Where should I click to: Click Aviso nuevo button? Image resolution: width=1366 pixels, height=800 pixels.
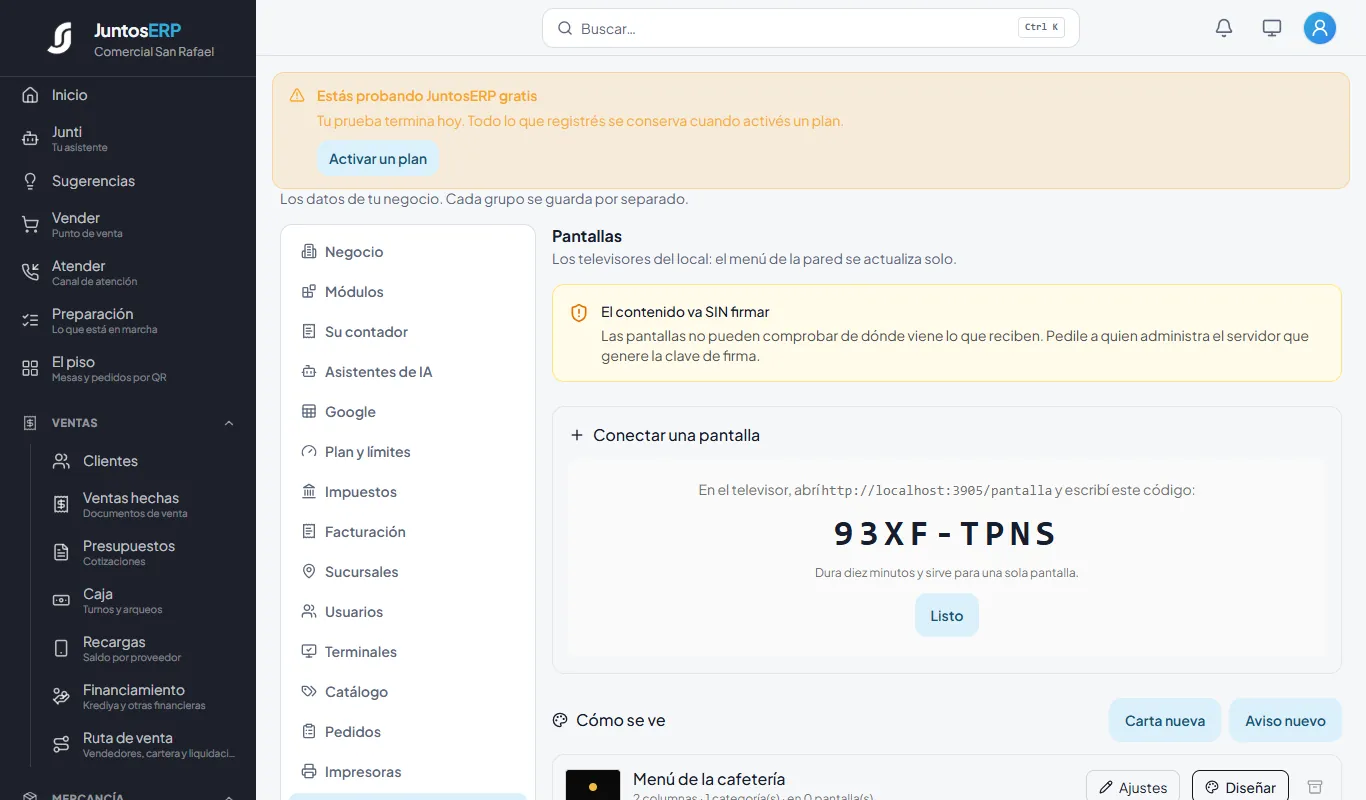click(x=1285, y=720)
